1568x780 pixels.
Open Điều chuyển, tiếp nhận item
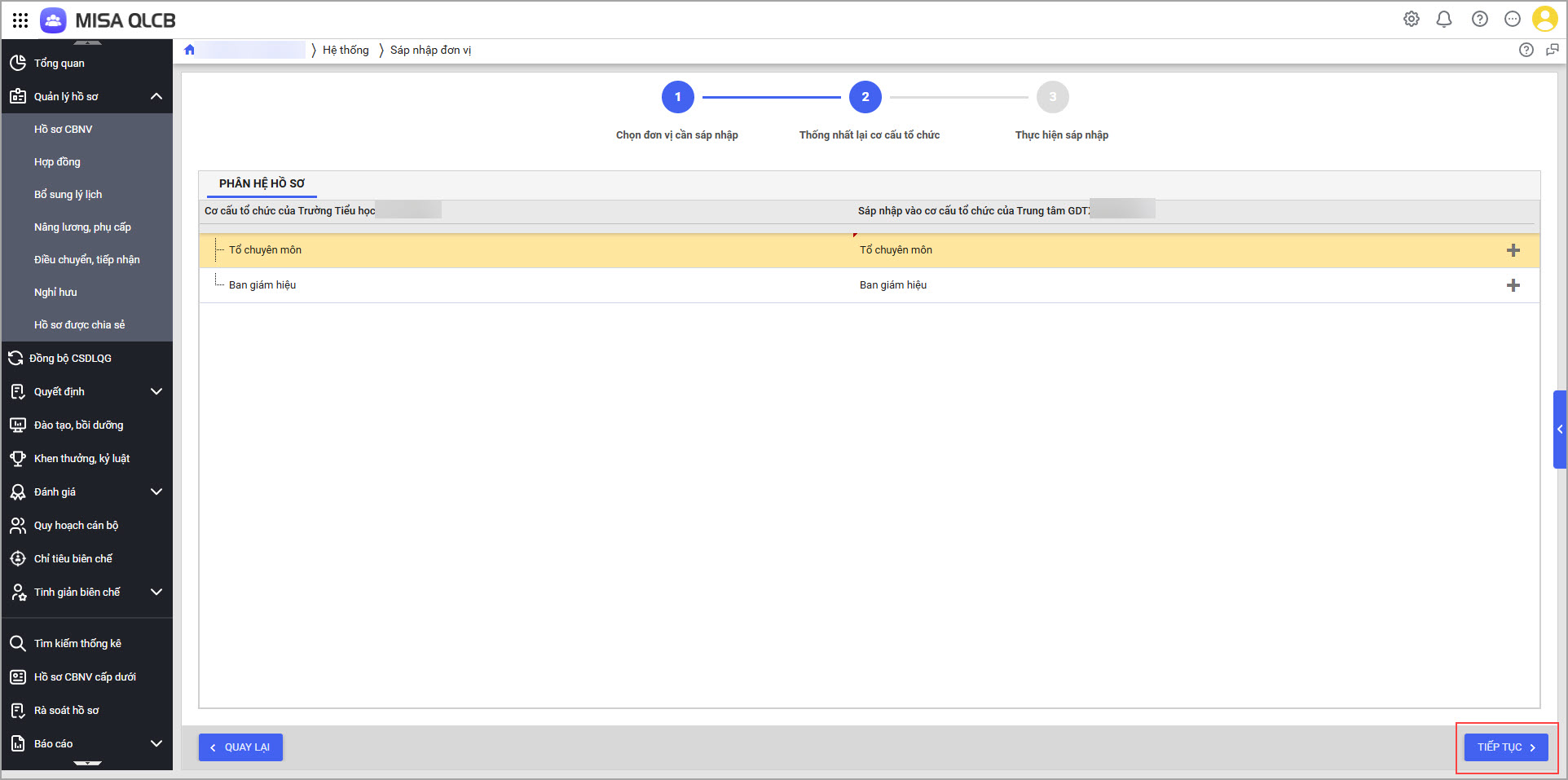[87, 259]
